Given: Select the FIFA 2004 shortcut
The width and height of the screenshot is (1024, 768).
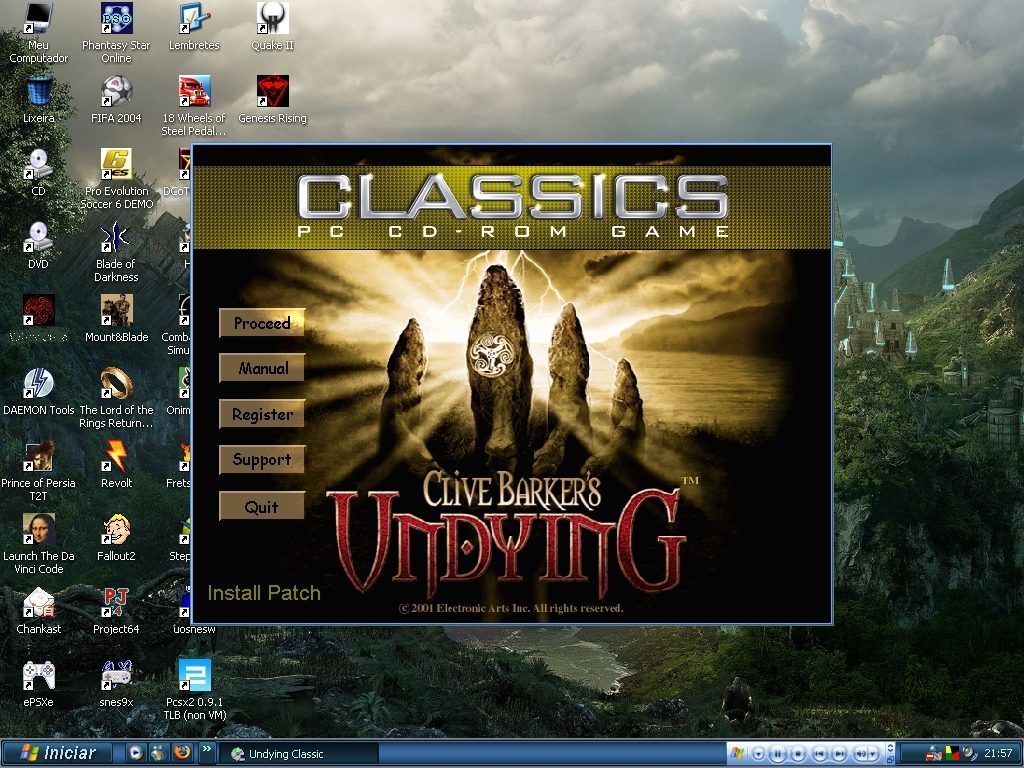Looking at the screenshot, I should [x=116, y=100].
